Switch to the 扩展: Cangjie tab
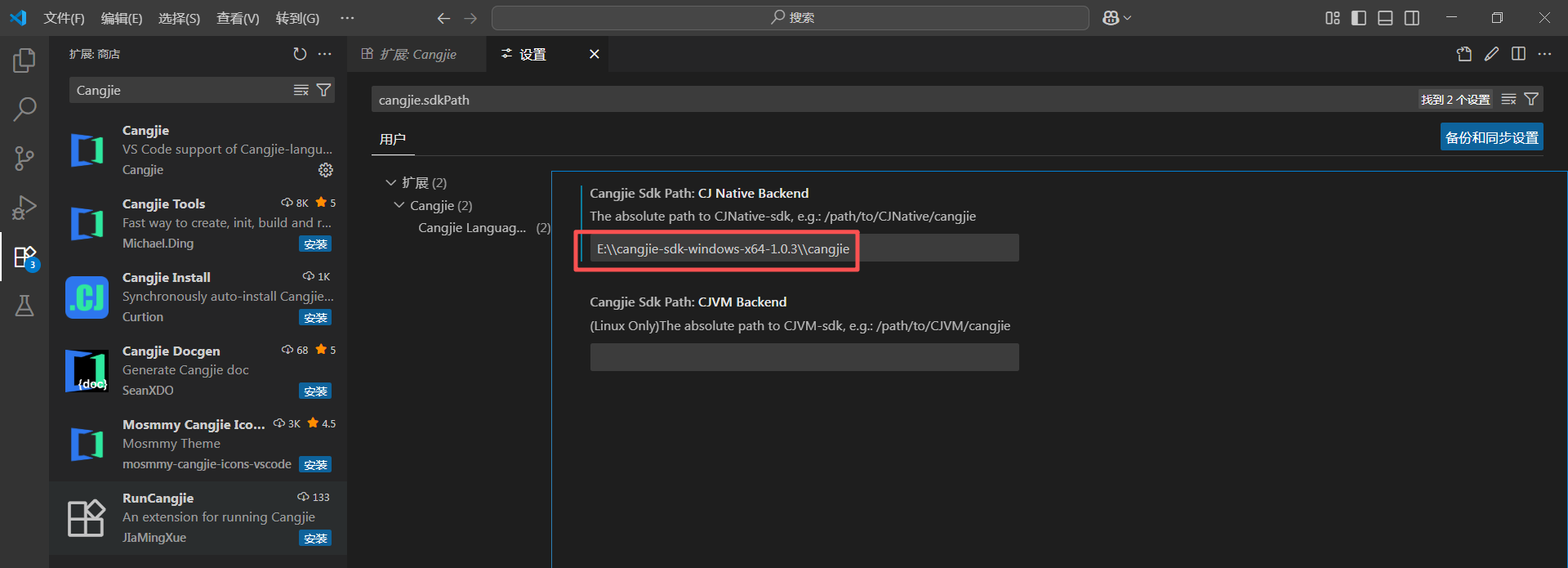Image resolution: width=1568 pixels, height=568 pixels. (x=418, y=54)
